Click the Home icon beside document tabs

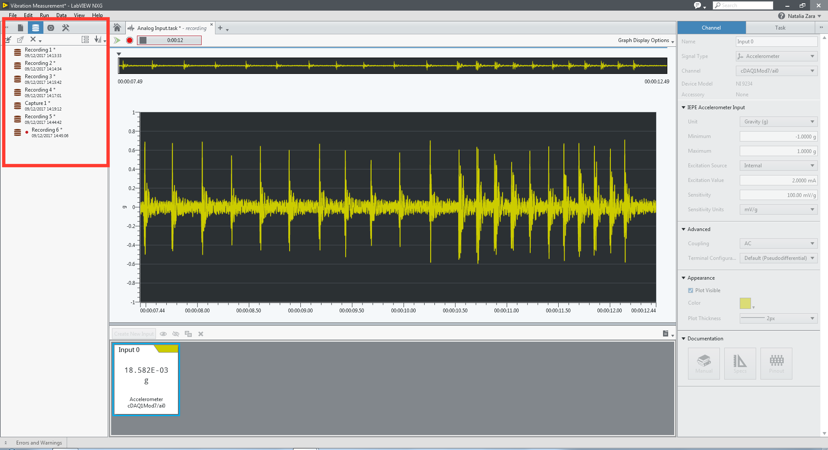117,28
